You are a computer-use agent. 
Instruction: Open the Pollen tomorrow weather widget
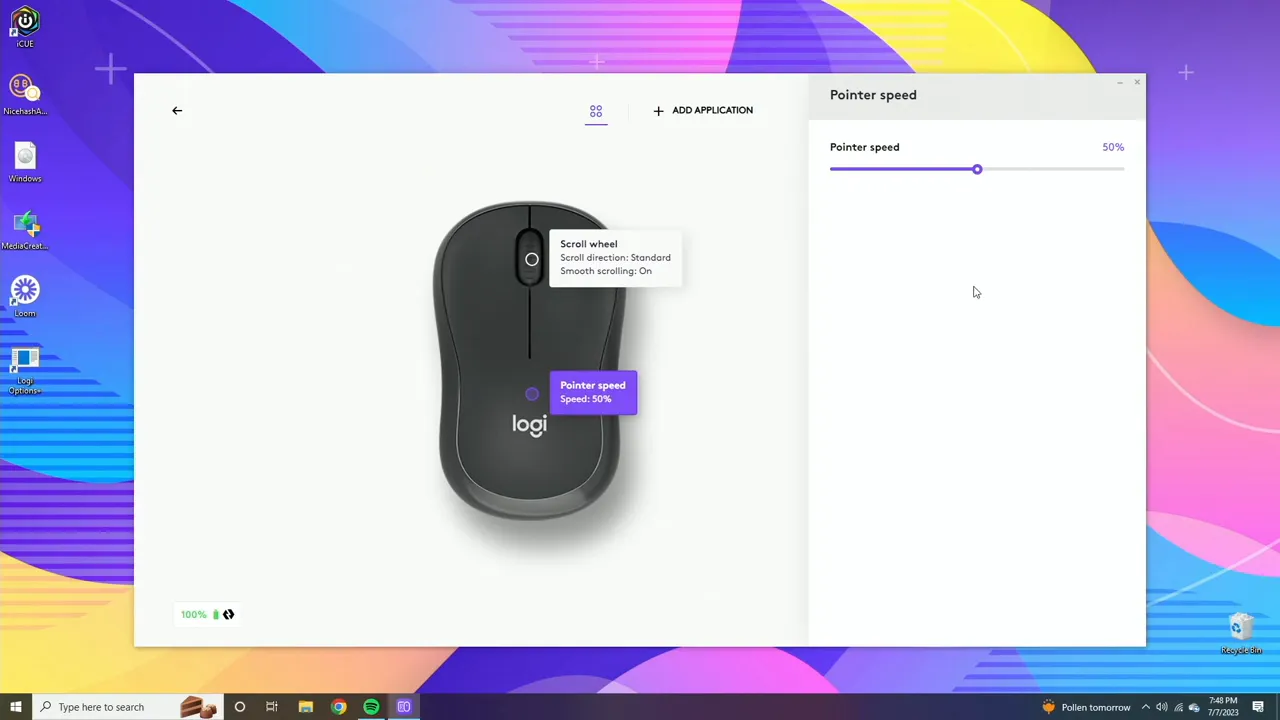(x=1086, y=707)
